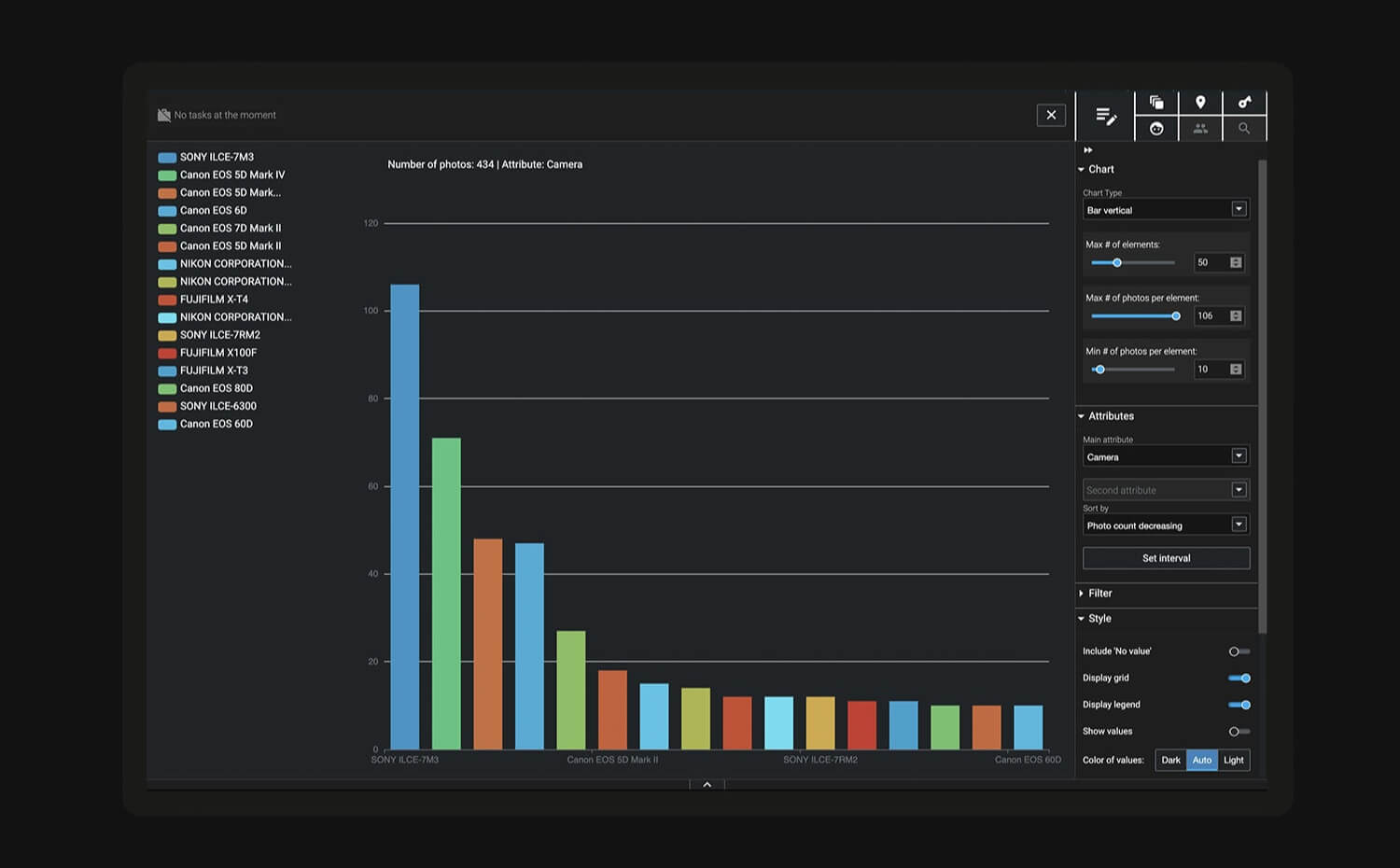1400x868 pixels.
Task: Click Min # of photos per element value field
Action: (1211, 370)
